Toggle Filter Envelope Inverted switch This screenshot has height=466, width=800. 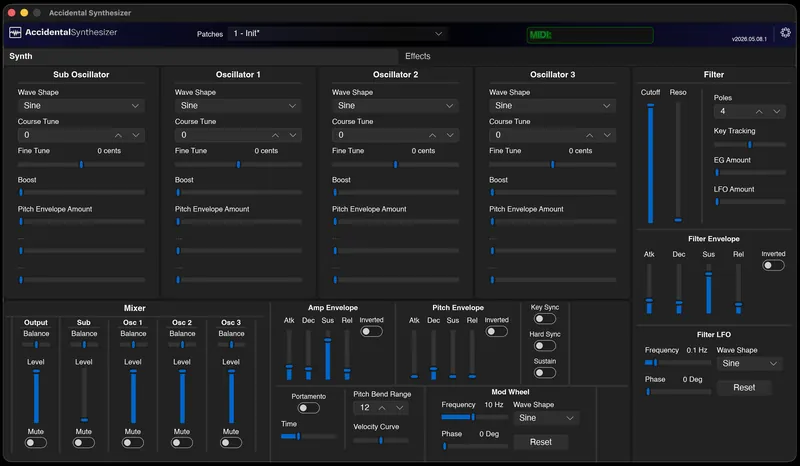coord(773,265)
